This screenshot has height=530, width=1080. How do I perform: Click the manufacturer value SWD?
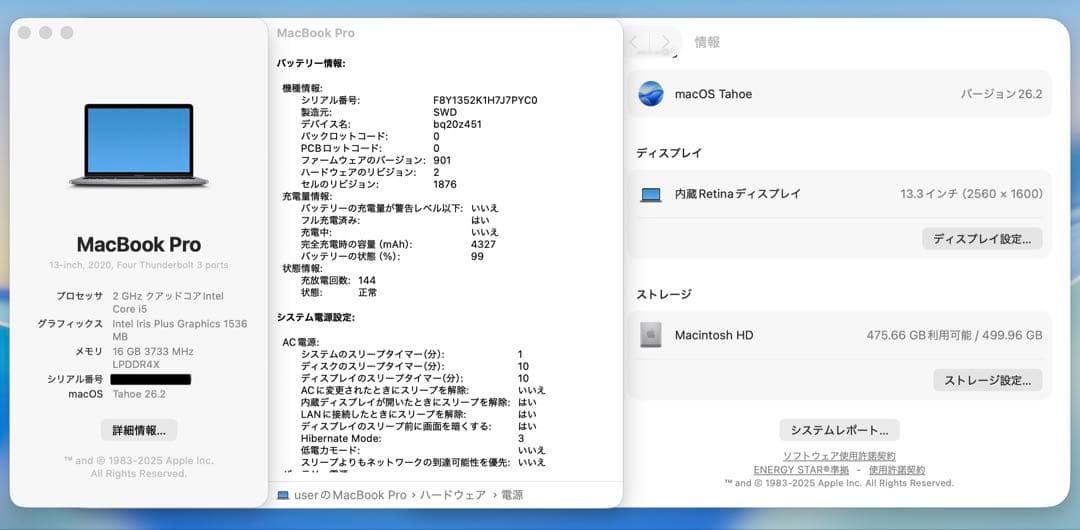tap(445, 112)
